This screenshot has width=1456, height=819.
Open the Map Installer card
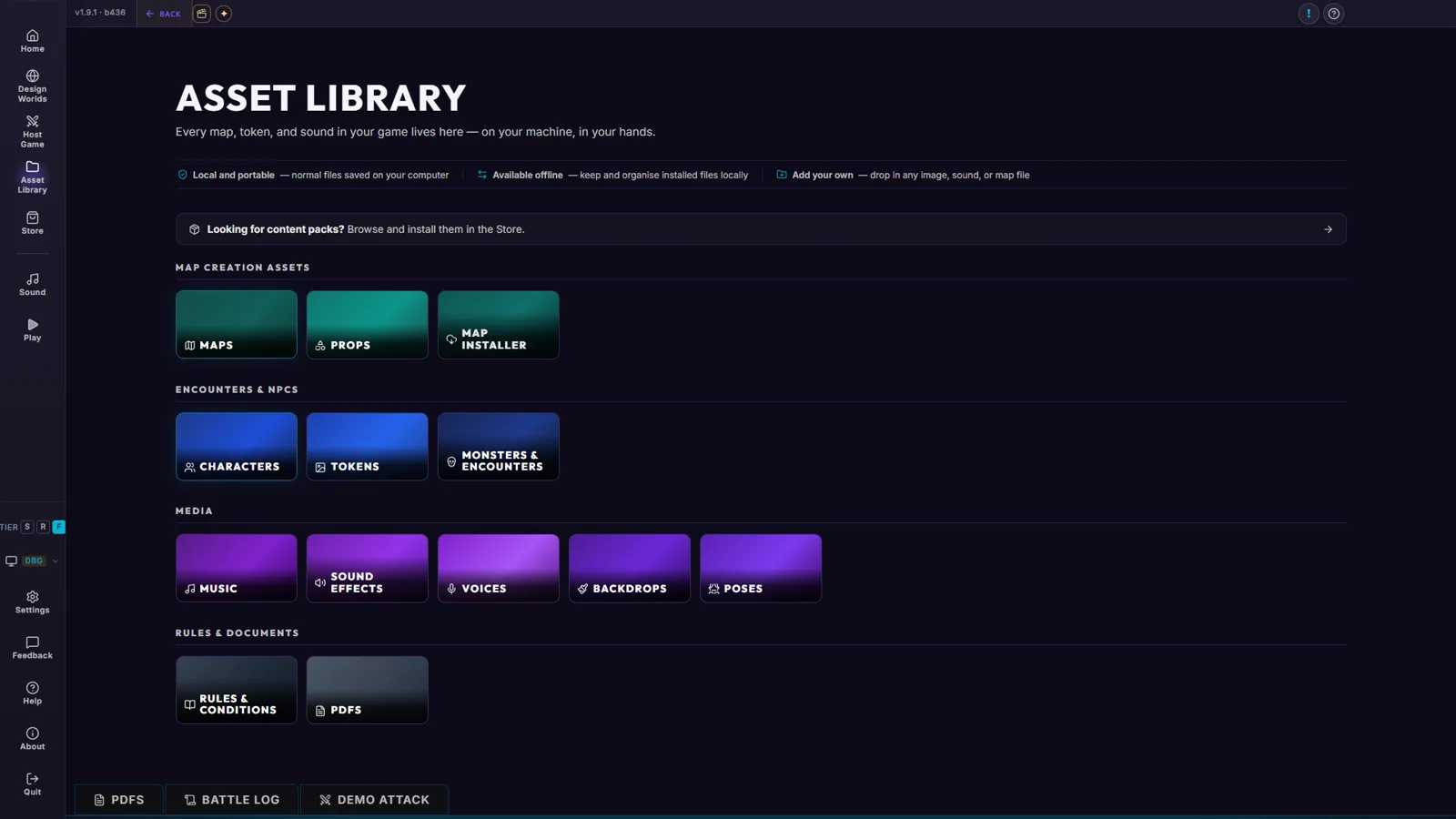(x=499, y=325)
